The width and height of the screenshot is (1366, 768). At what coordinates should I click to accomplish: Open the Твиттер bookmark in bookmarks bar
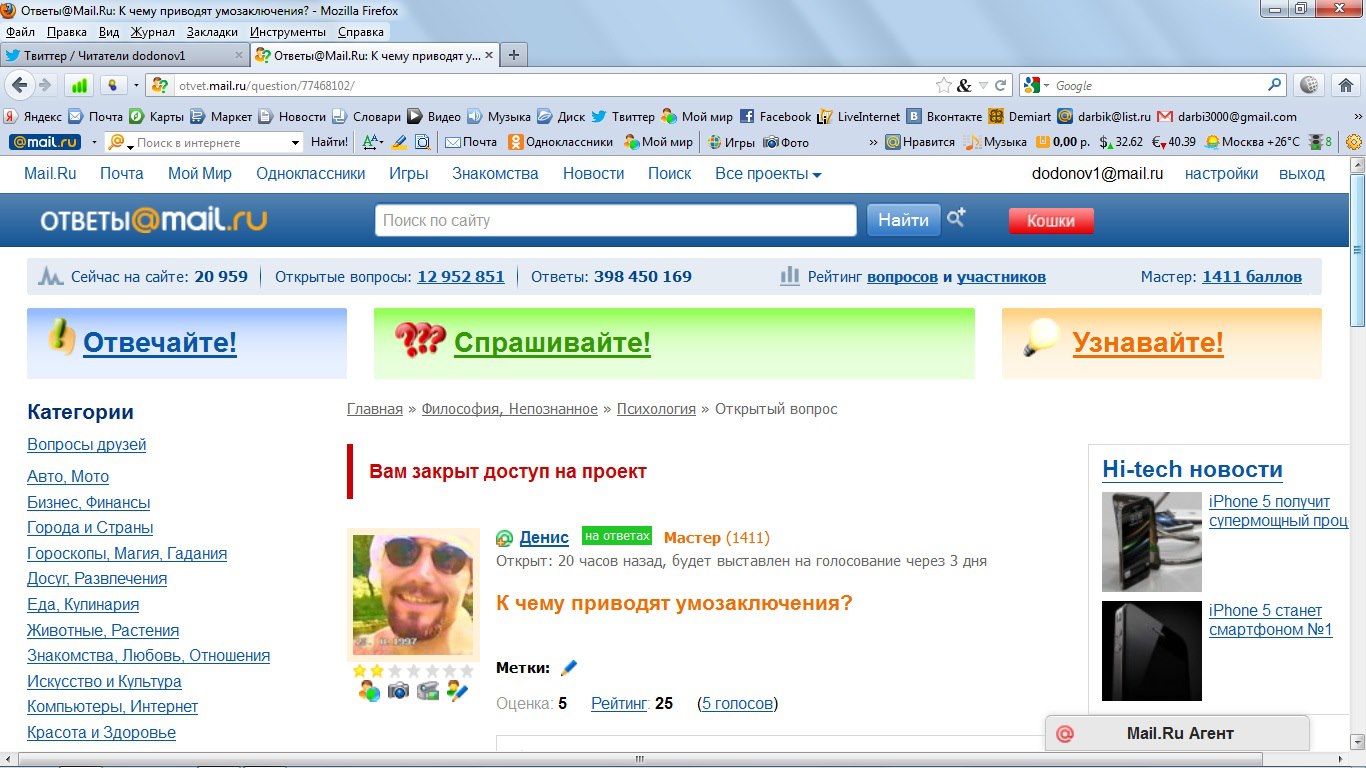pyautogui.click(x=622, y=116)
